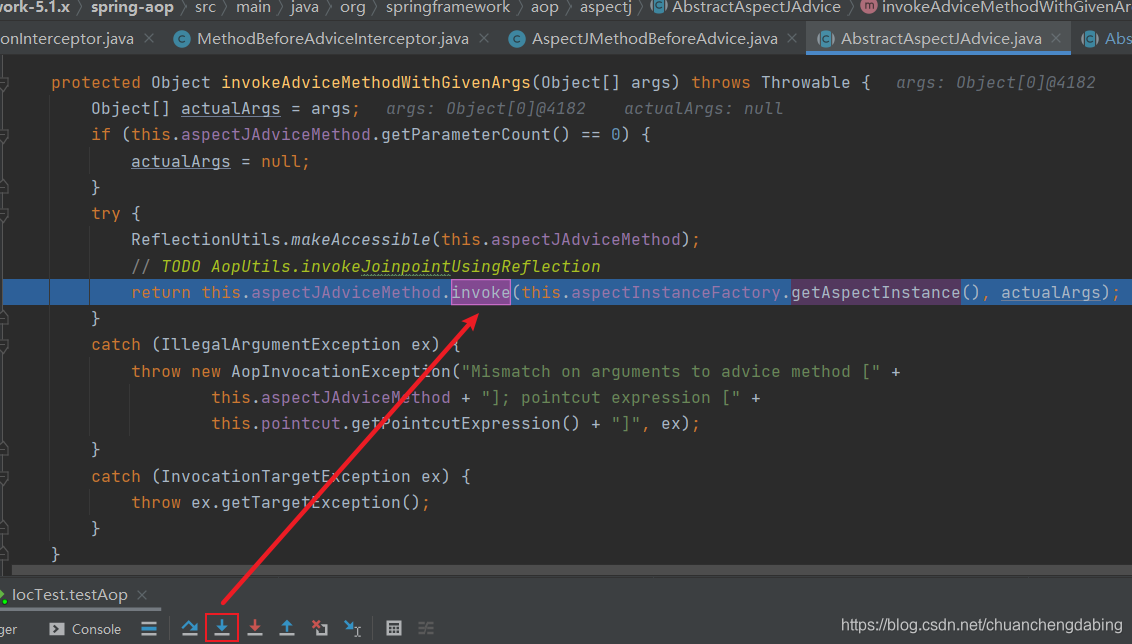Open the Evaluate Expression calculator icon

point(393,628)
